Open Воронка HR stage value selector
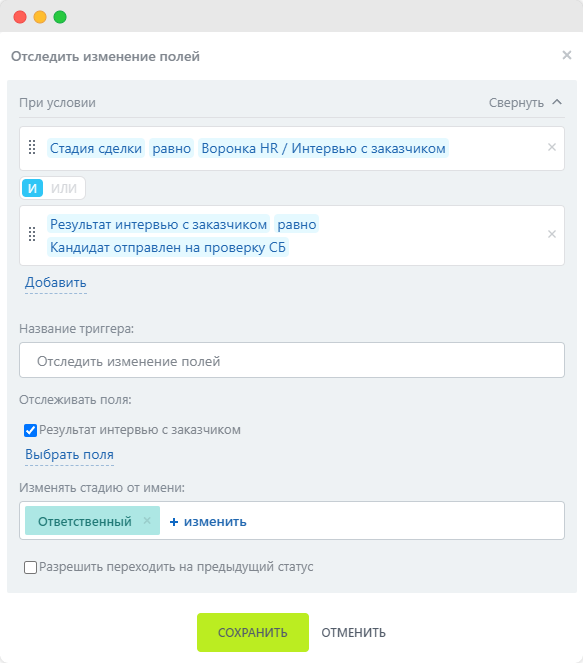The height and width of the screenshot is (663, 583). pos(323,148)
